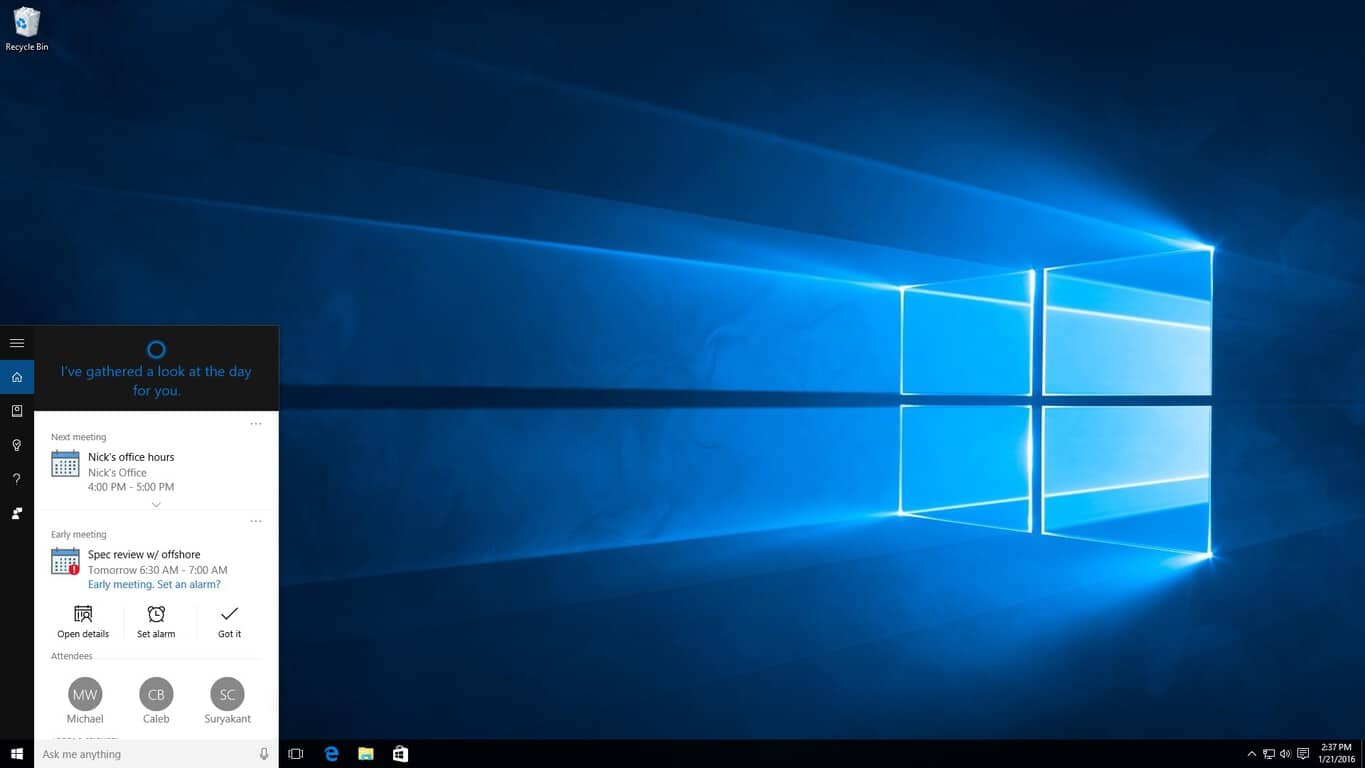Screen dimensions: 1365x768
Task: Launch Microsoft Edge from the taskbar
Action: [x=332, y=754]
